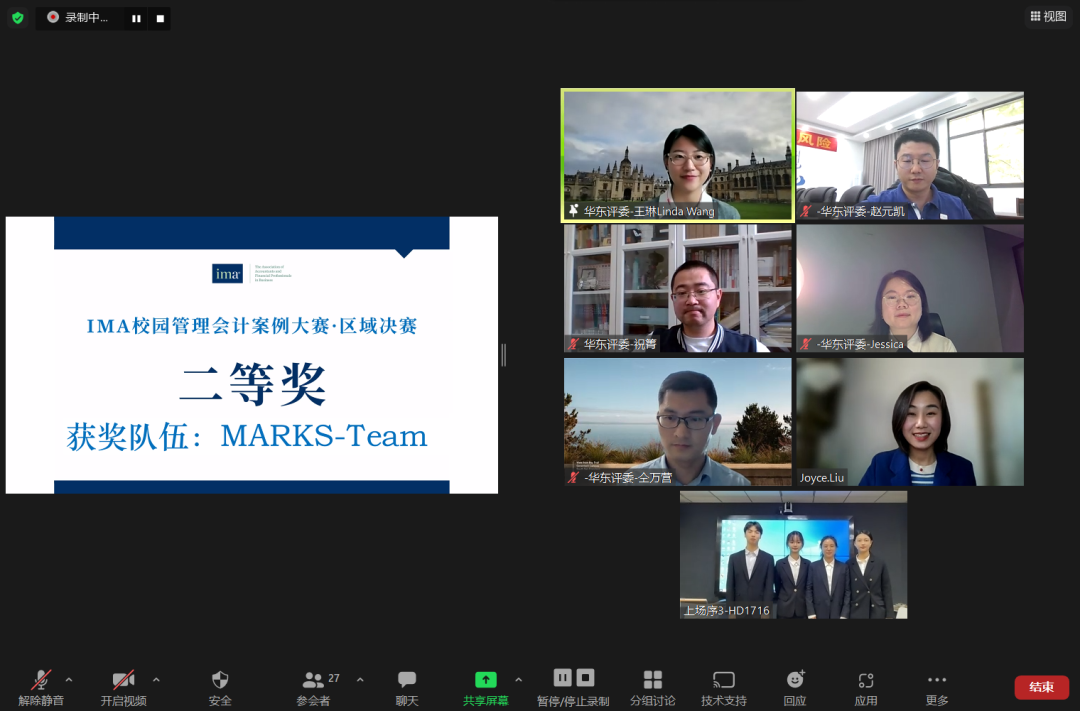Open the More (更多) menu

(x=936, y=680)
